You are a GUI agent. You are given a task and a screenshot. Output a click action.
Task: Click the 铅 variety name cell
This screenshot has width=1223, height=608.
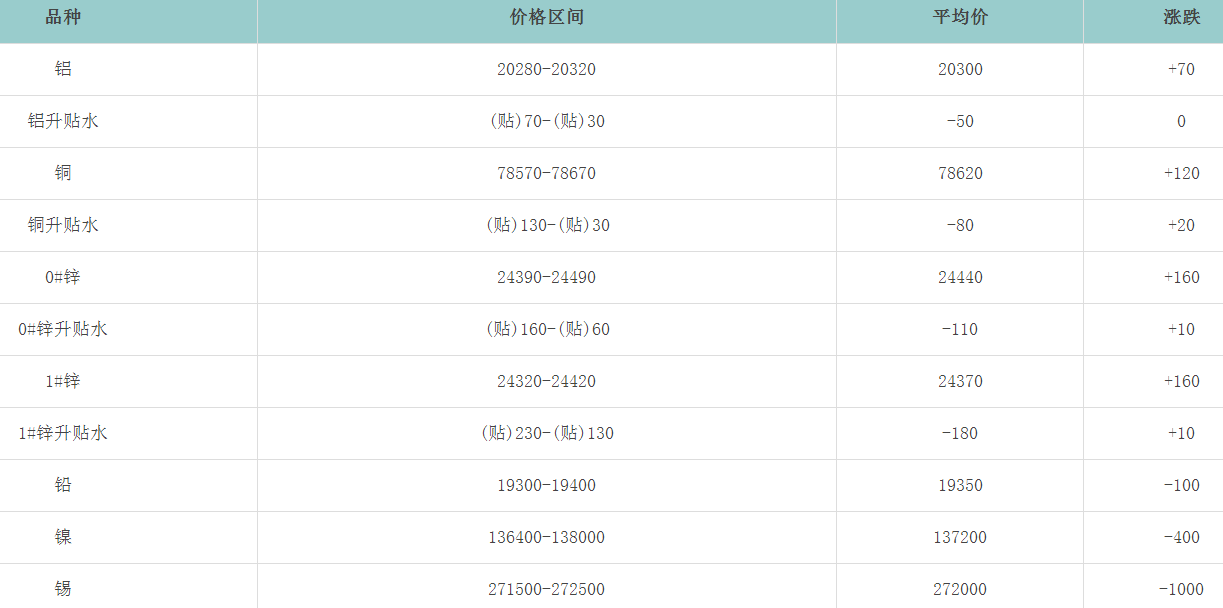coord(63,485)
